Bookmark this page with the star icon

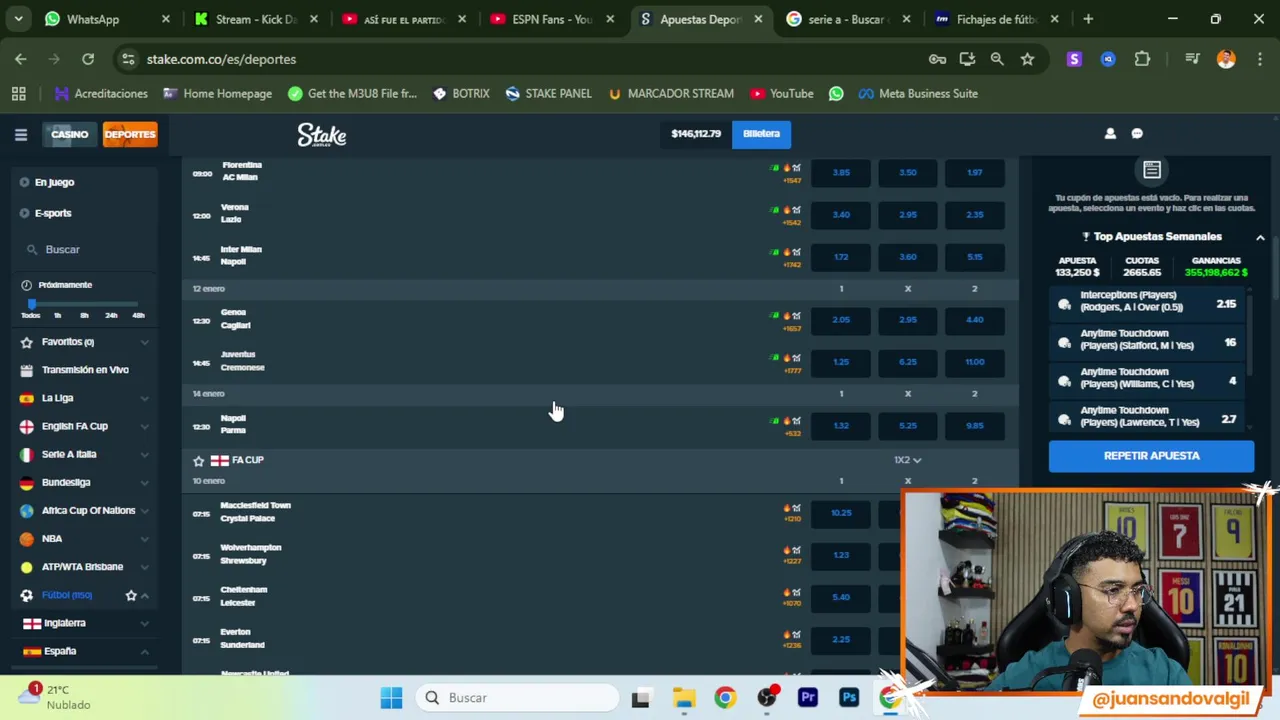click(1027, 59)
